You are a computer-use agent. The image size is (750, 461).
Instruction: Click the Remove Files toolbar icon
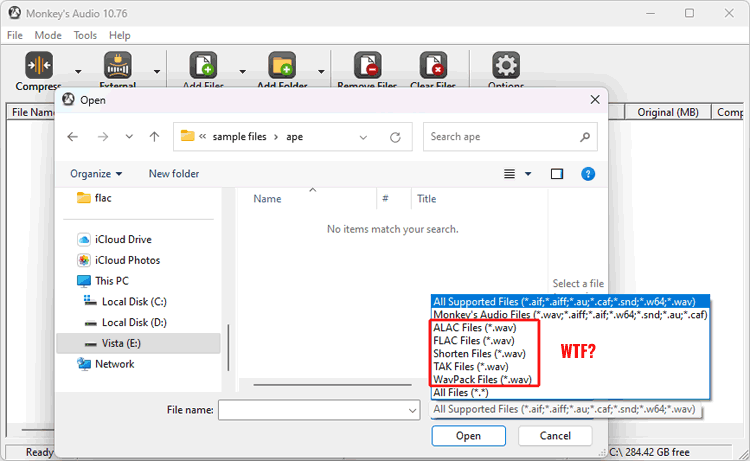367,65
